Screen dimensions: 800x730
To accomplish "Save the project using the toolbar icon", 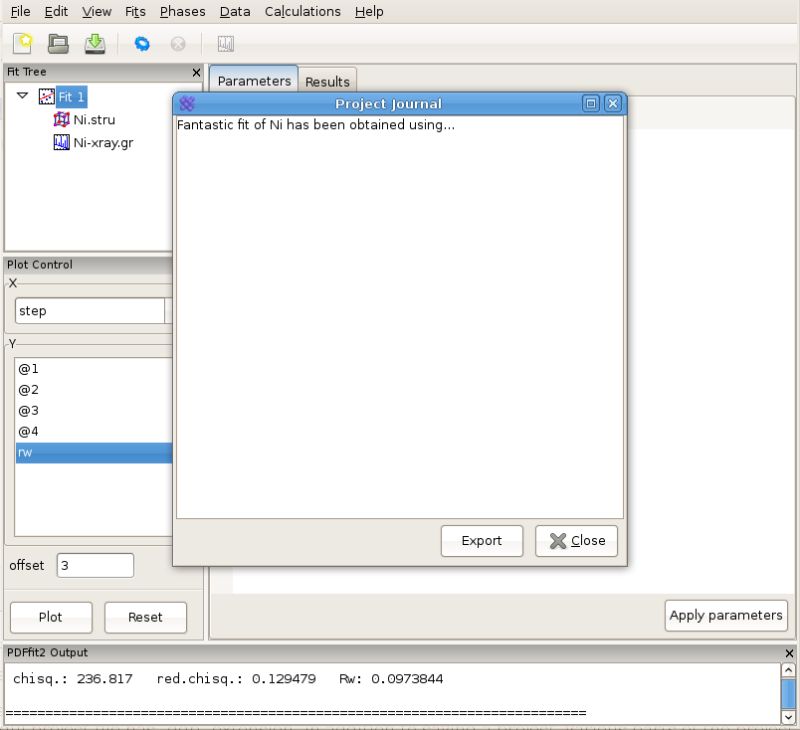I will tap(96, 43).
